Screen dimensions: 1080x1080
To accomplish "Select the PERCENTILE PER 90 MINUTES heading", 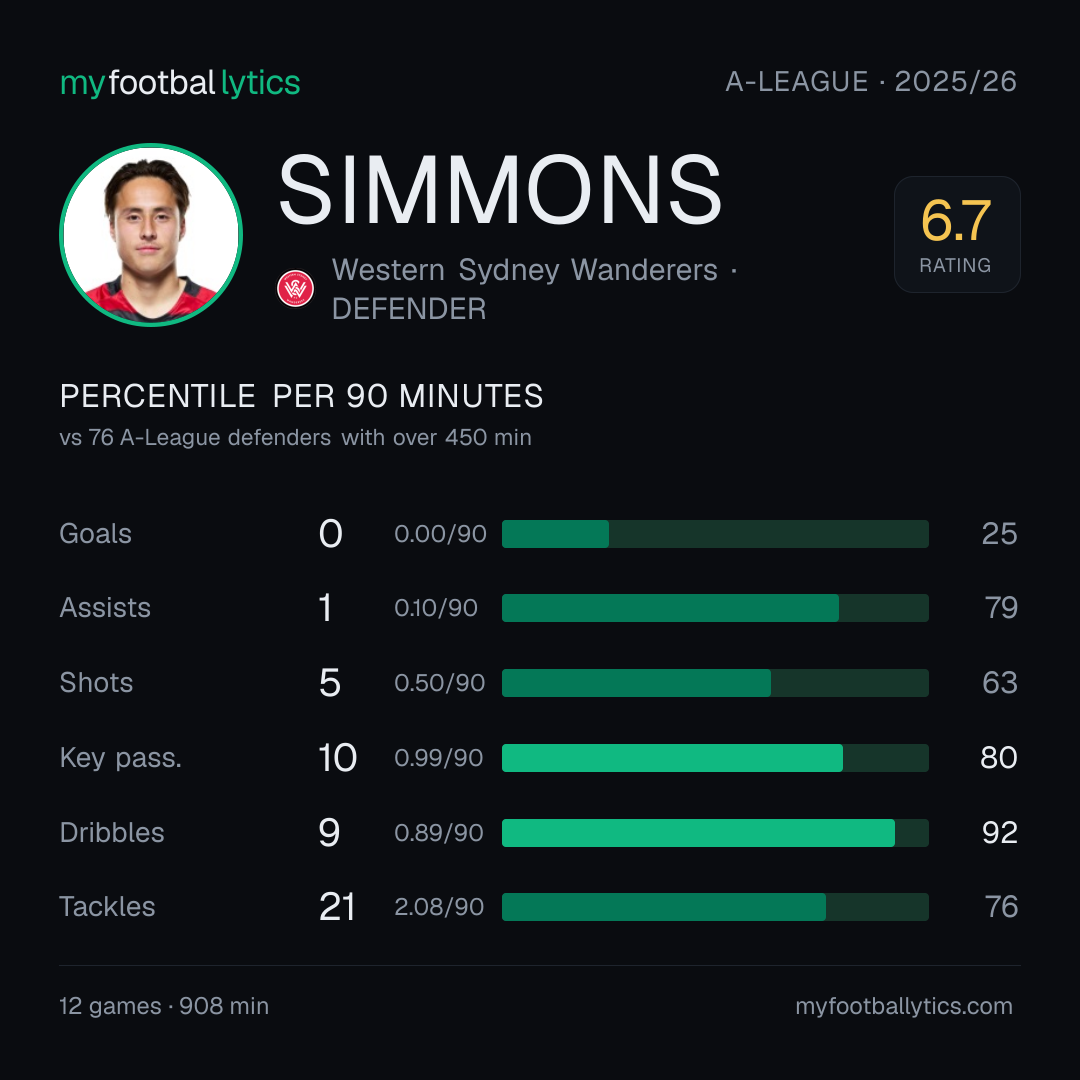I will click(302, 397).
